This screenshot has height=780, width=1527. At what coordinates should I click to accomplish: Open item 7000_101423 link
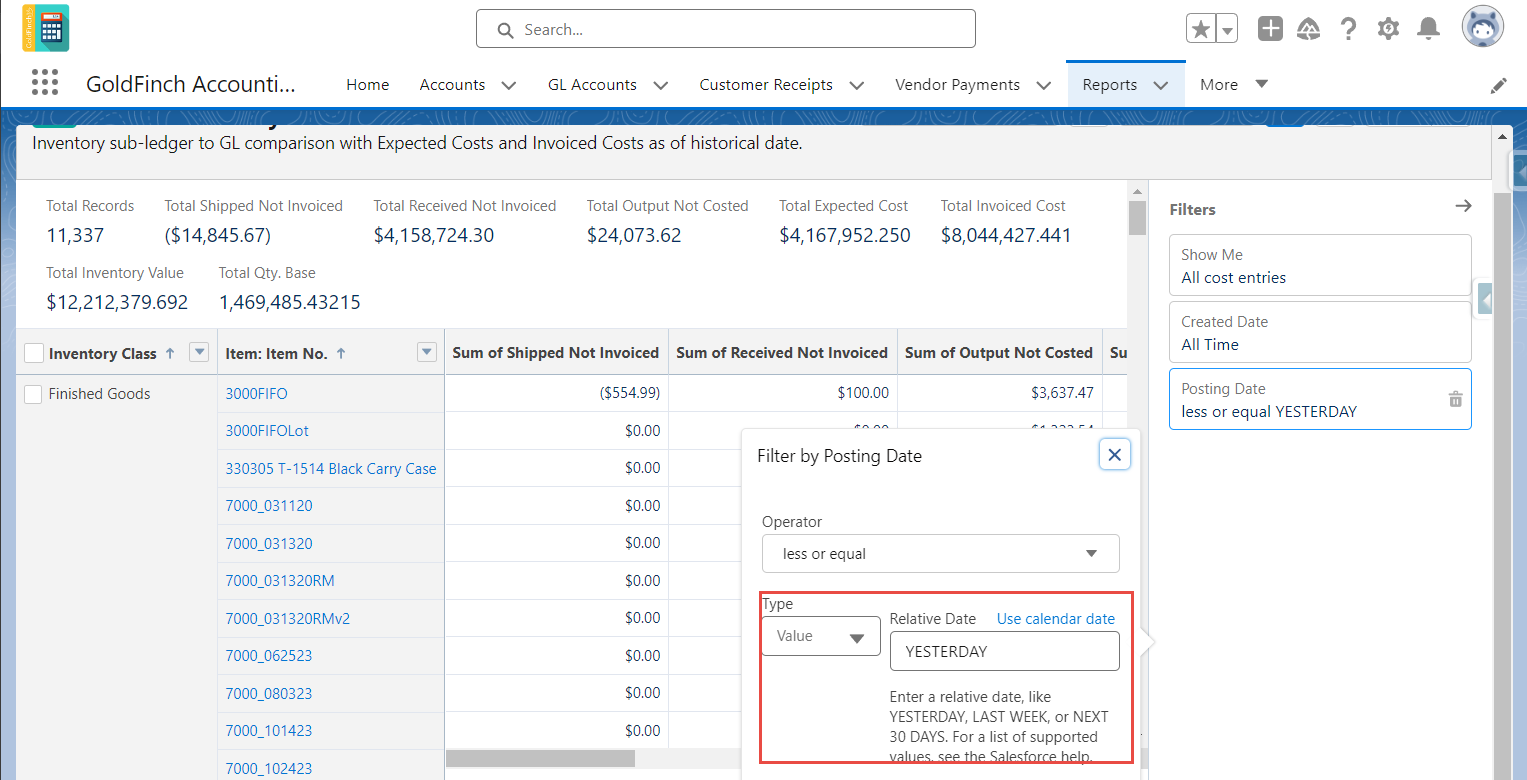[x=269, y=731]
